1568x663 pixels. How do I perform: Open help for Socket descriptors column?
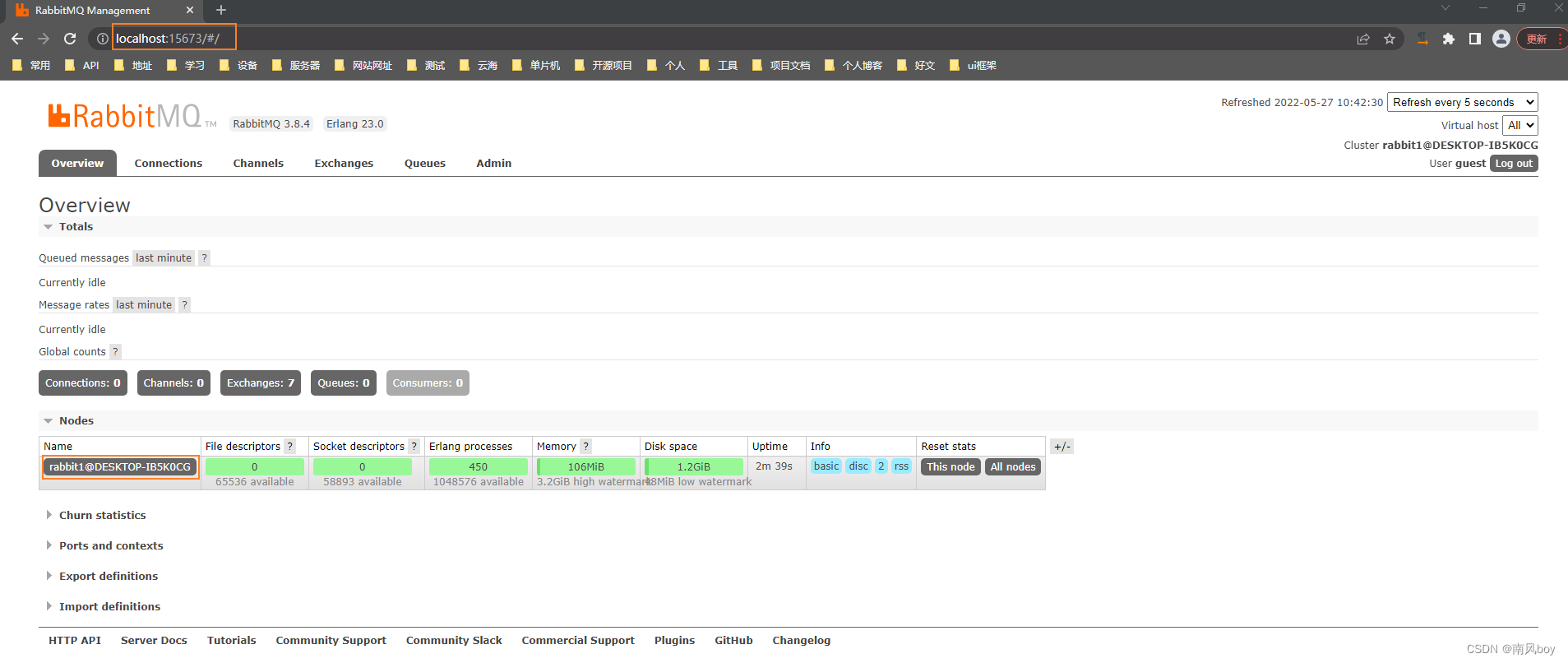click(x=414, y=447)
